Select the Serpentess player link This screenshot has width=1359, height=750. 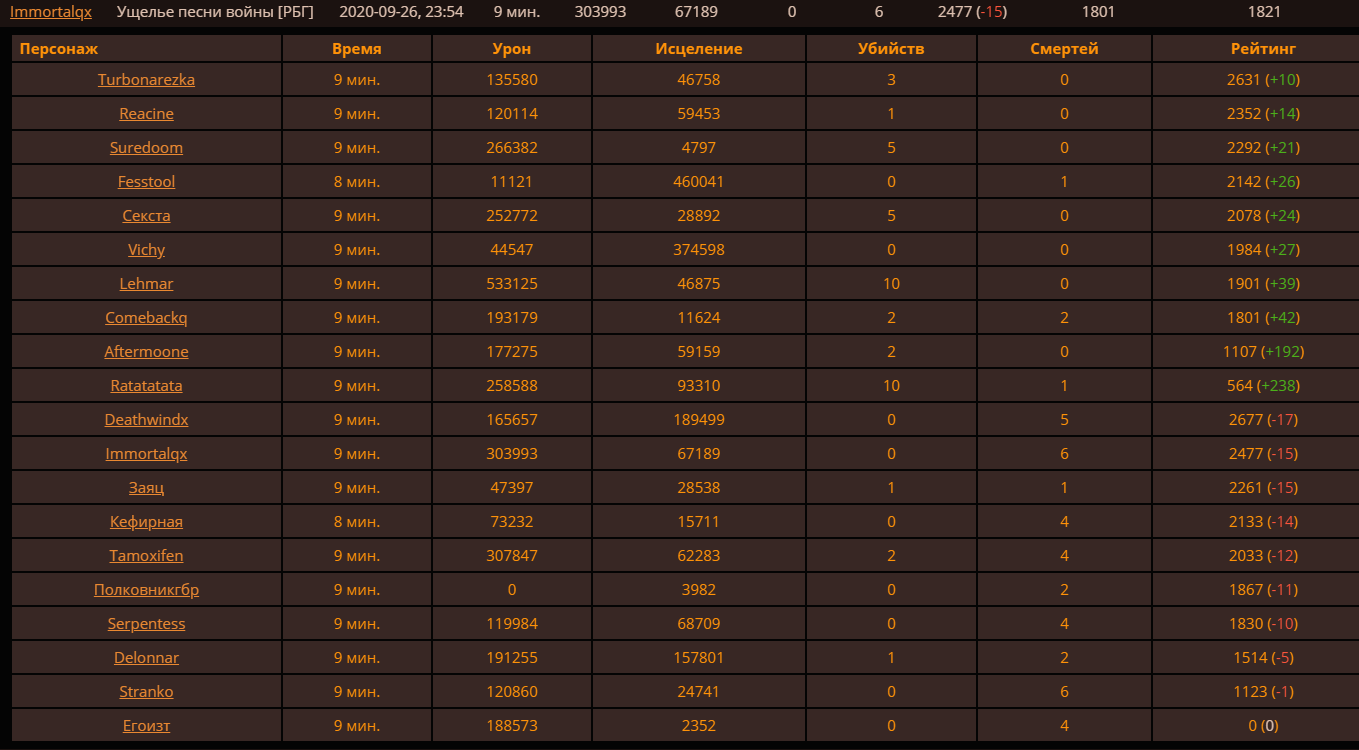click(x=146, y=624)
